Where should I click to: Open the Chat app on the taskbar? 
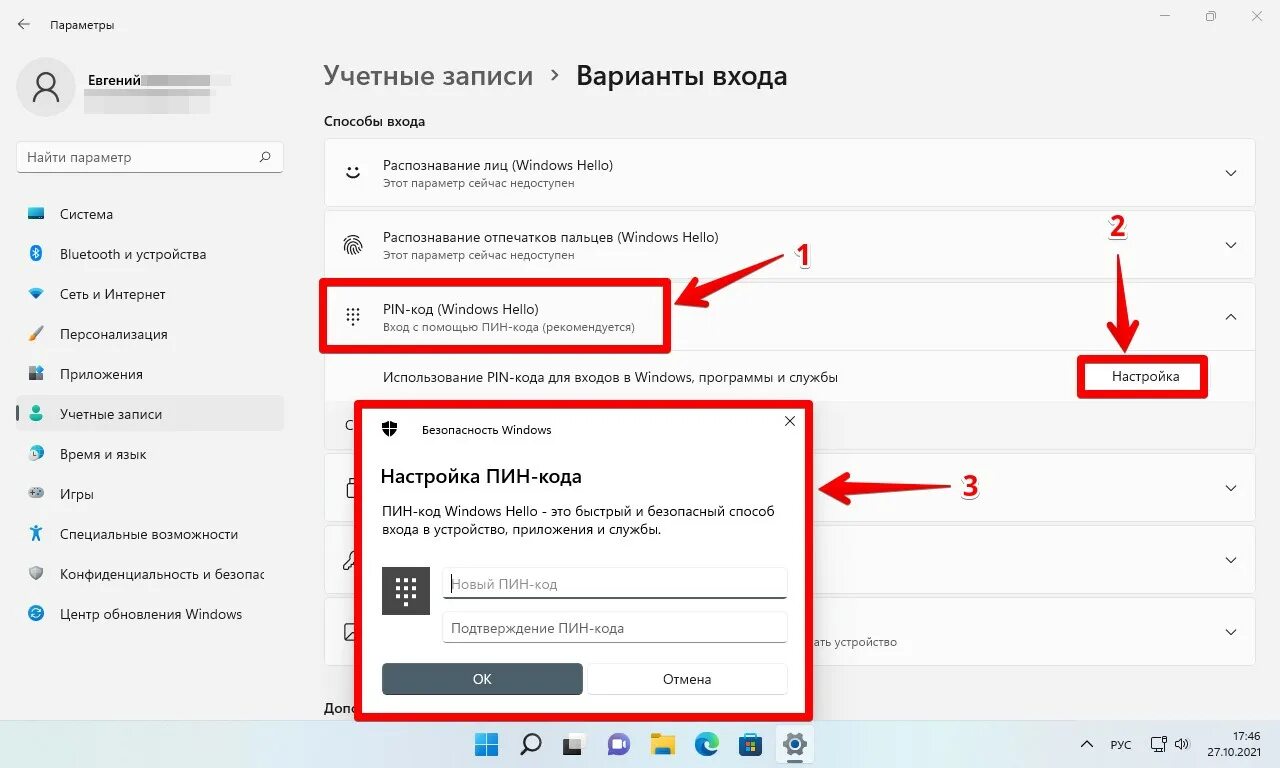(x=618, y=744)
